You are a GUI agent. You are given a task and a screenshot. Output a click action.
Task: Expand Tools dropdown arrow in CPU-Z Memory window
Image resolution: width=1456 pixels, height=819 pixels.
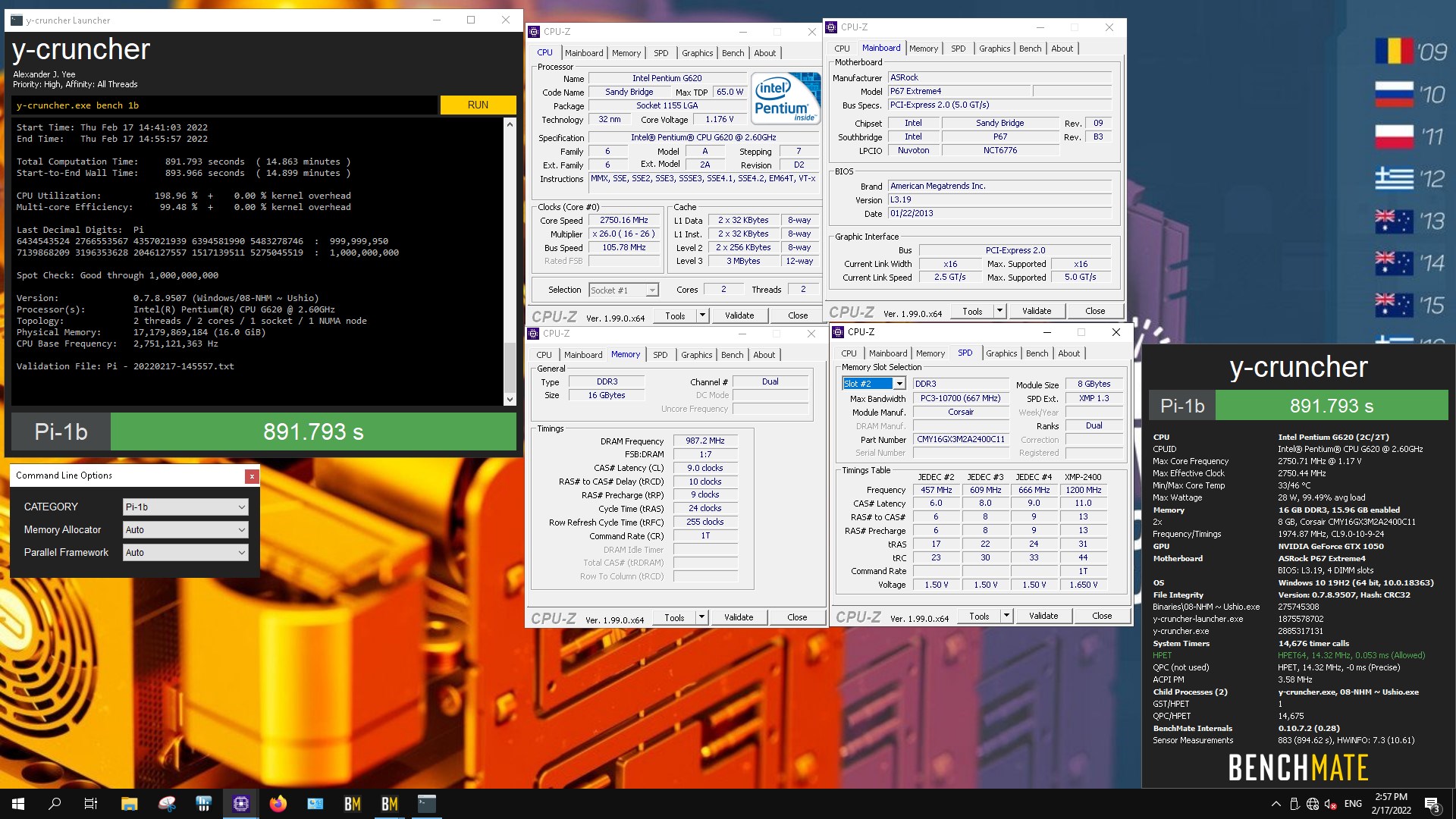point(701,617)
